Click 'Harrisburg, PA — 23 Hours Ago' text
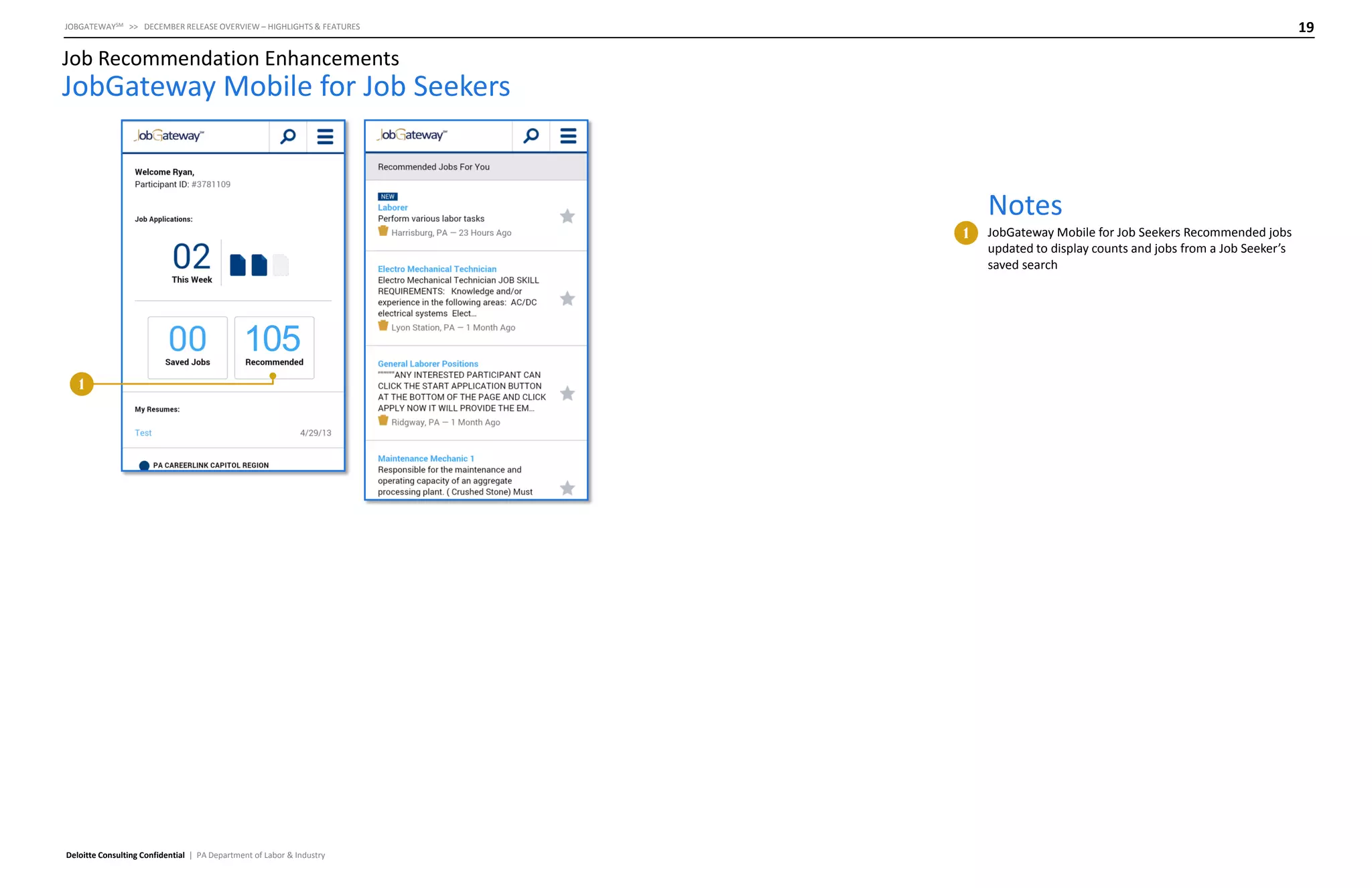The width and height of the screenshot is (1372, 888). point(452,233)
